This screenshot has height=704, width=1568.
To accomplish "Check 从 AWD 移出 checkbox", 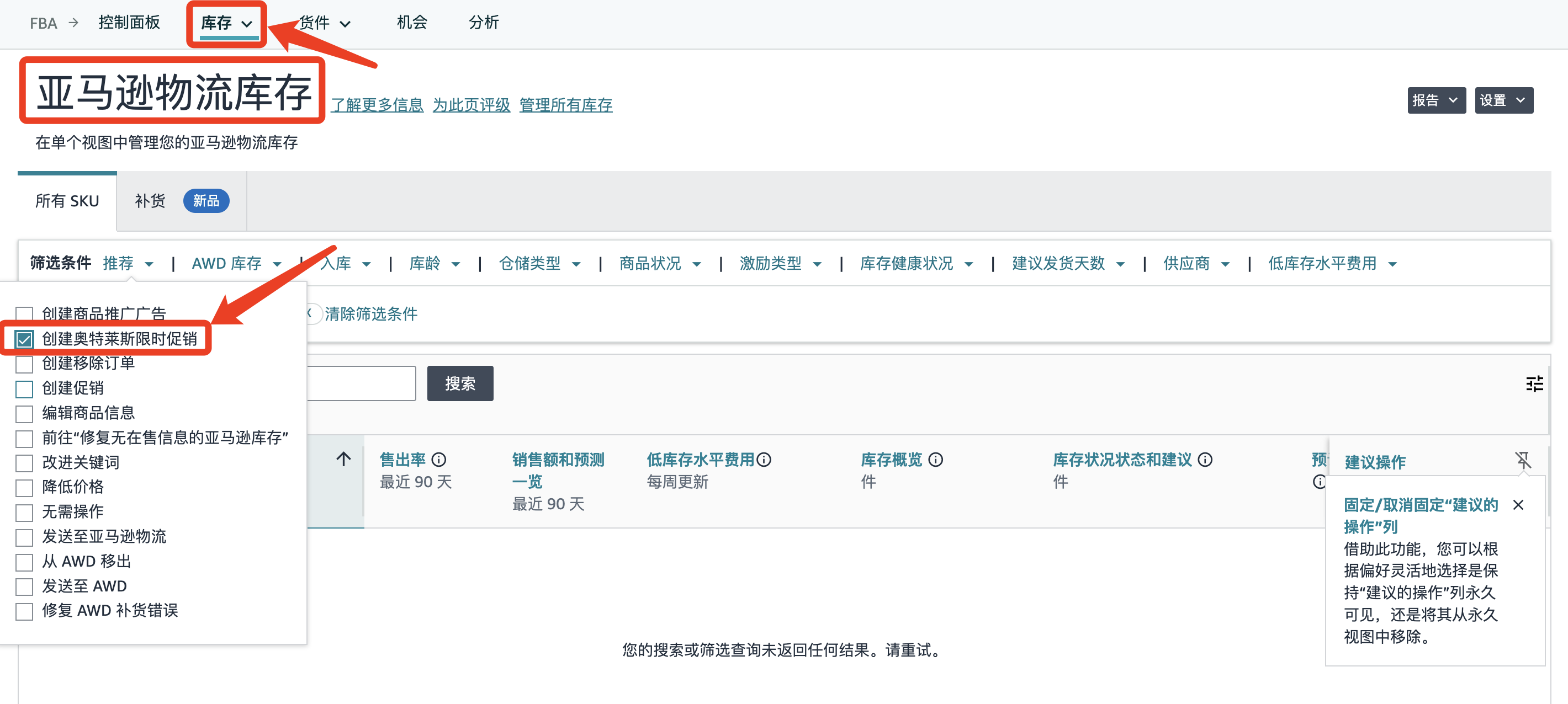I will click(24, 562).
